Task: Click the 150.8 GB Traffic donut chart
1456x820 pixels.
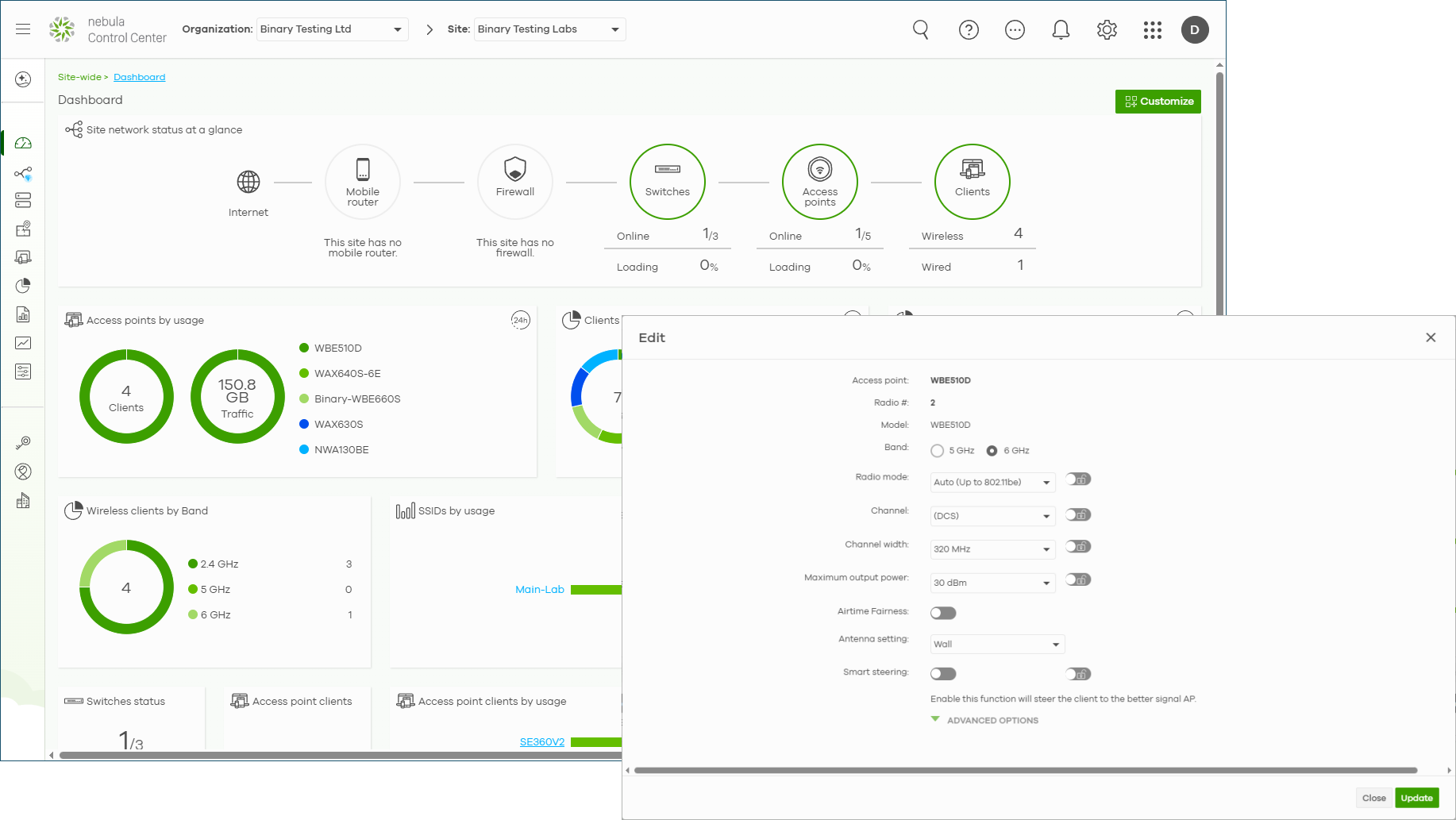Action: [x=237, y=396]
